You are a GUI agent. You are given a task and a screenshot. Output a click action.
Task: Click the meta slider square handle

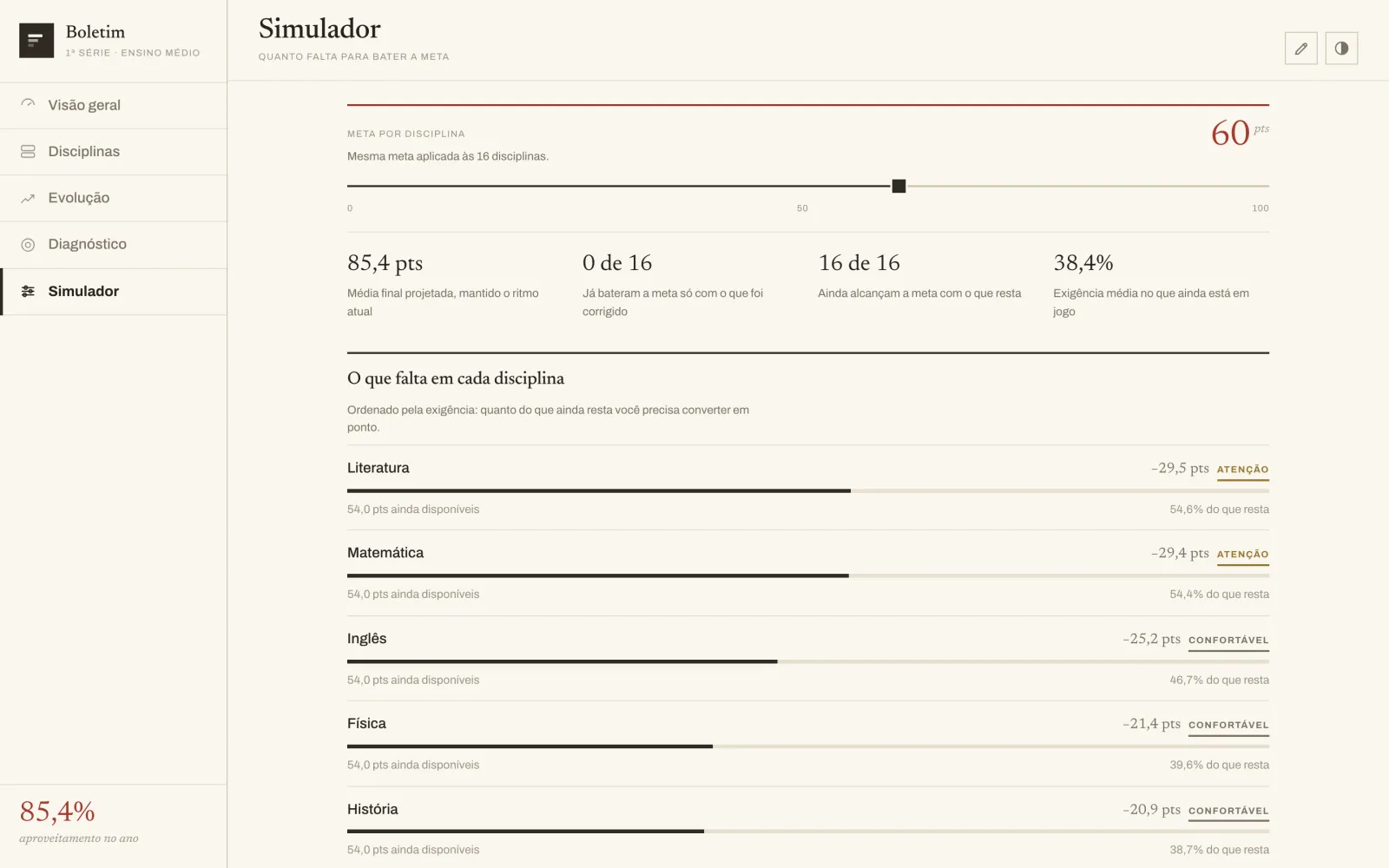click(x=899, y=186)
